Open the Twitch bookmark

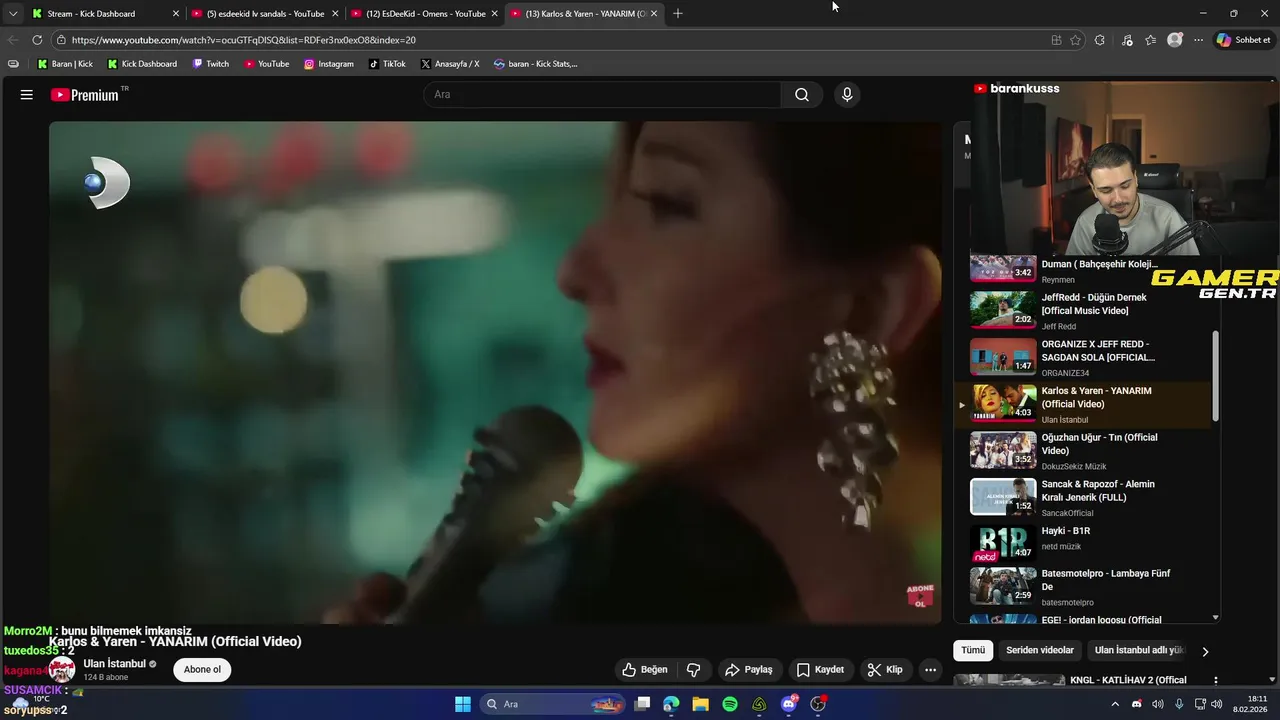click(211, 64)
